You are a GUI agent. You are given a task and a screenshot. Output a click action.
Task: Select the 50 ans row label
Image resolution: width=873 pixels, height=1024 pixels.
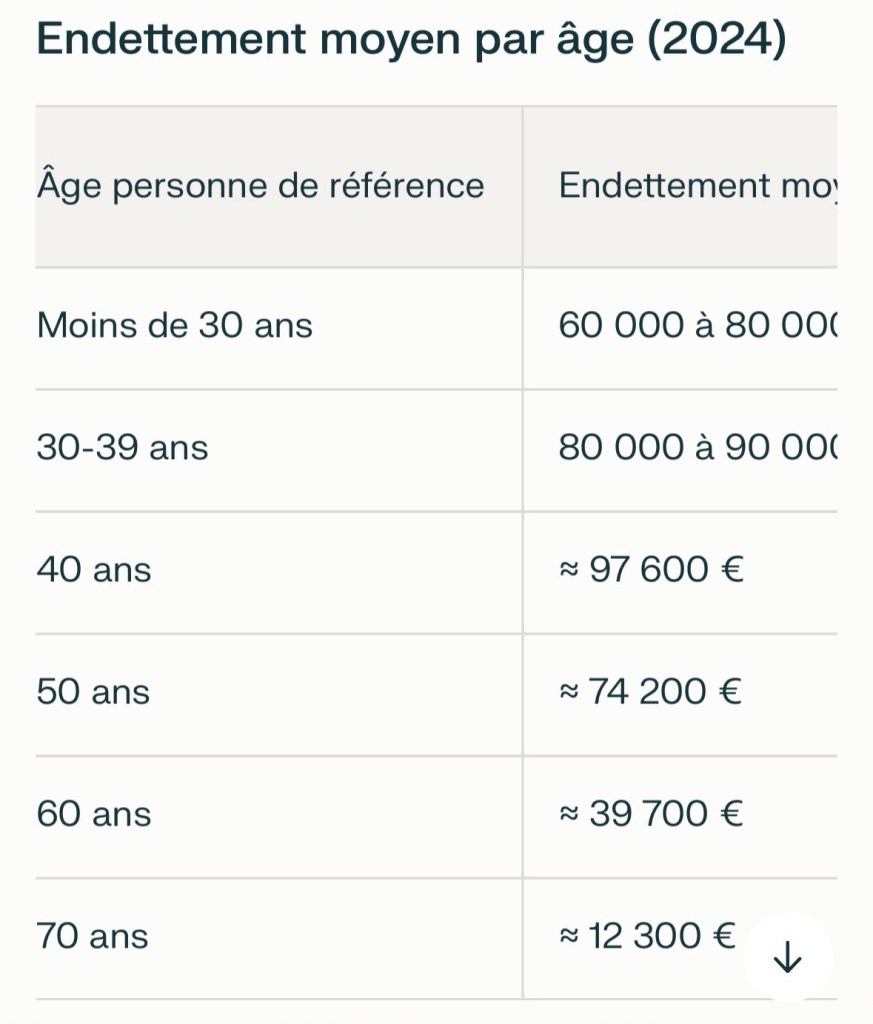point(93,692)
